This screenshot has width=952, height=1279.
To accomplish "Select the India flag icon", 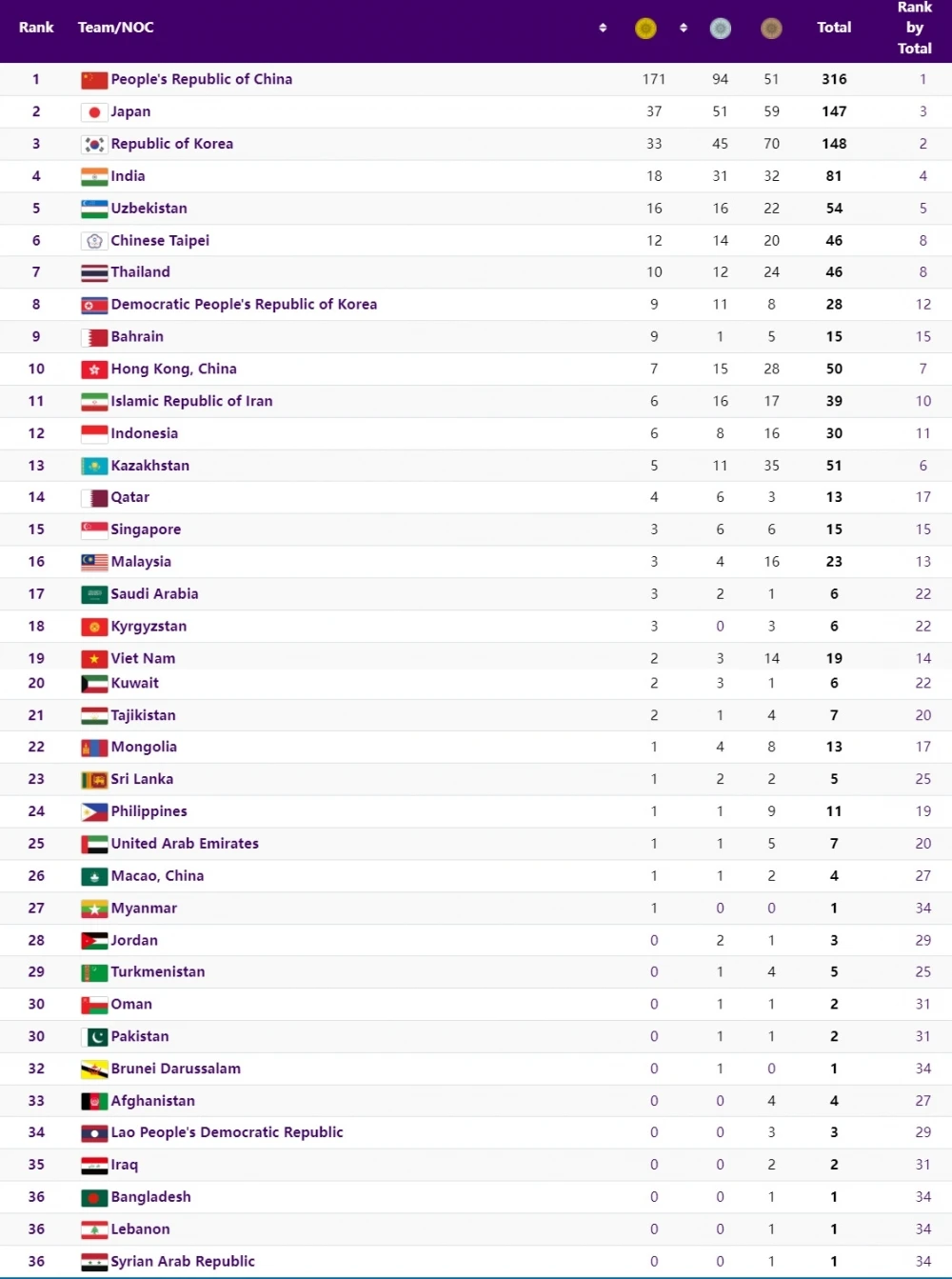I will pyautogui.click(x=94, y=176).
